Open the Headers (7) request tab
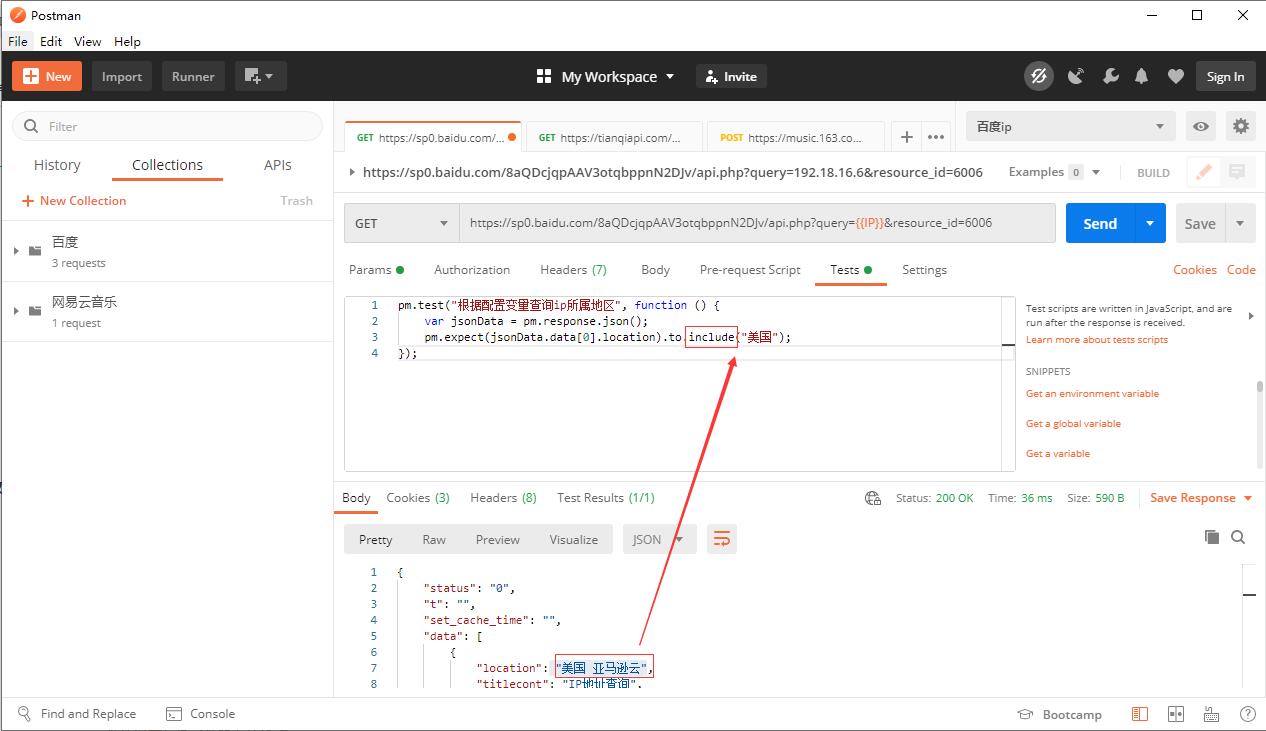1266x731 pixels. [573, 269]
